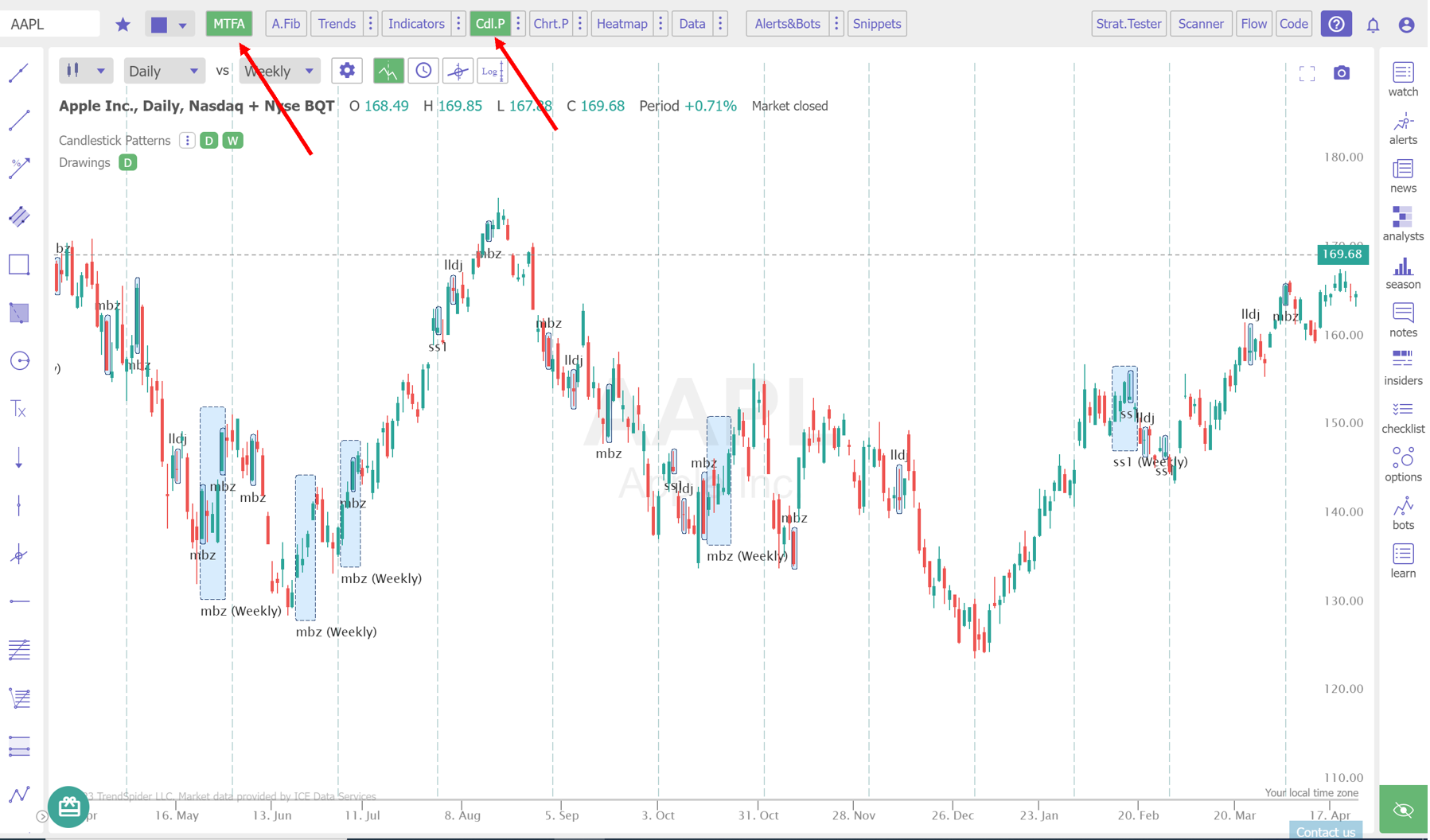Open Cdl.P options menu dots
The image size is (1430, 840).
(518, 24)
